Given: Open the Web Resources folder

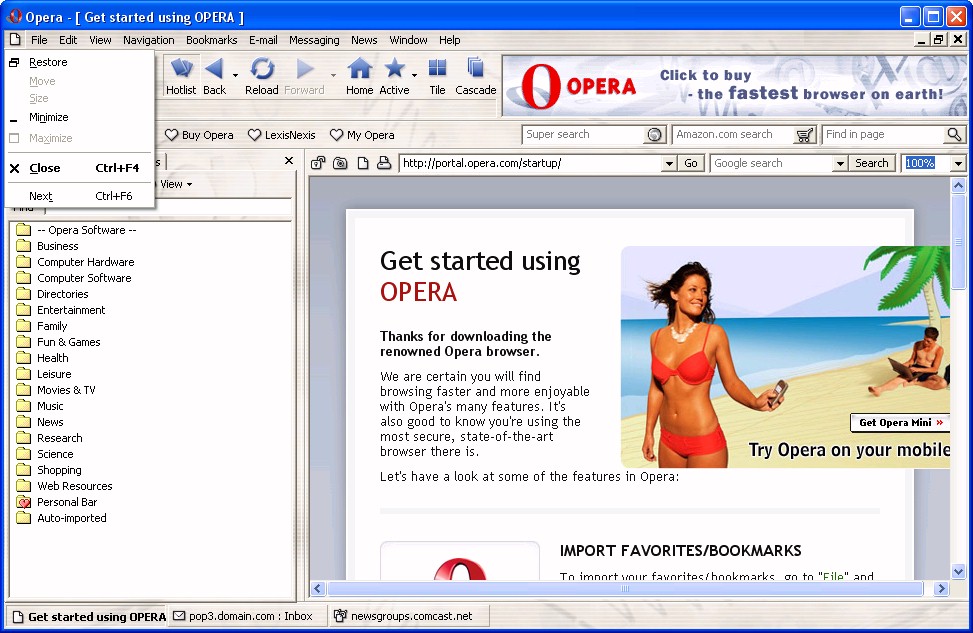Looking at the screenshot, I should 65,487.
